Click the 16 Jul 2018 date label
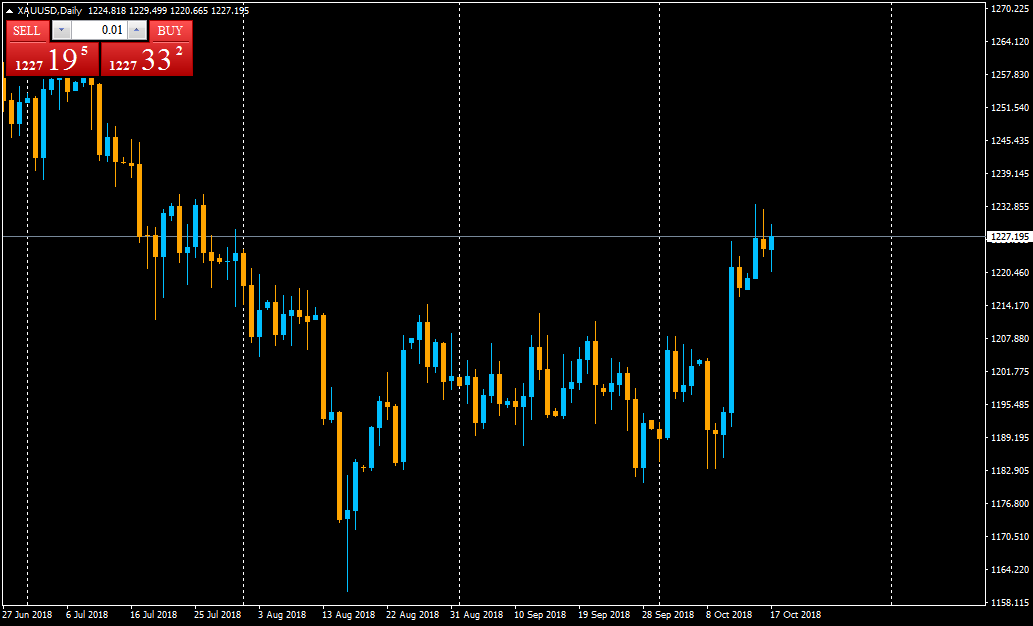 pos(154,614)
